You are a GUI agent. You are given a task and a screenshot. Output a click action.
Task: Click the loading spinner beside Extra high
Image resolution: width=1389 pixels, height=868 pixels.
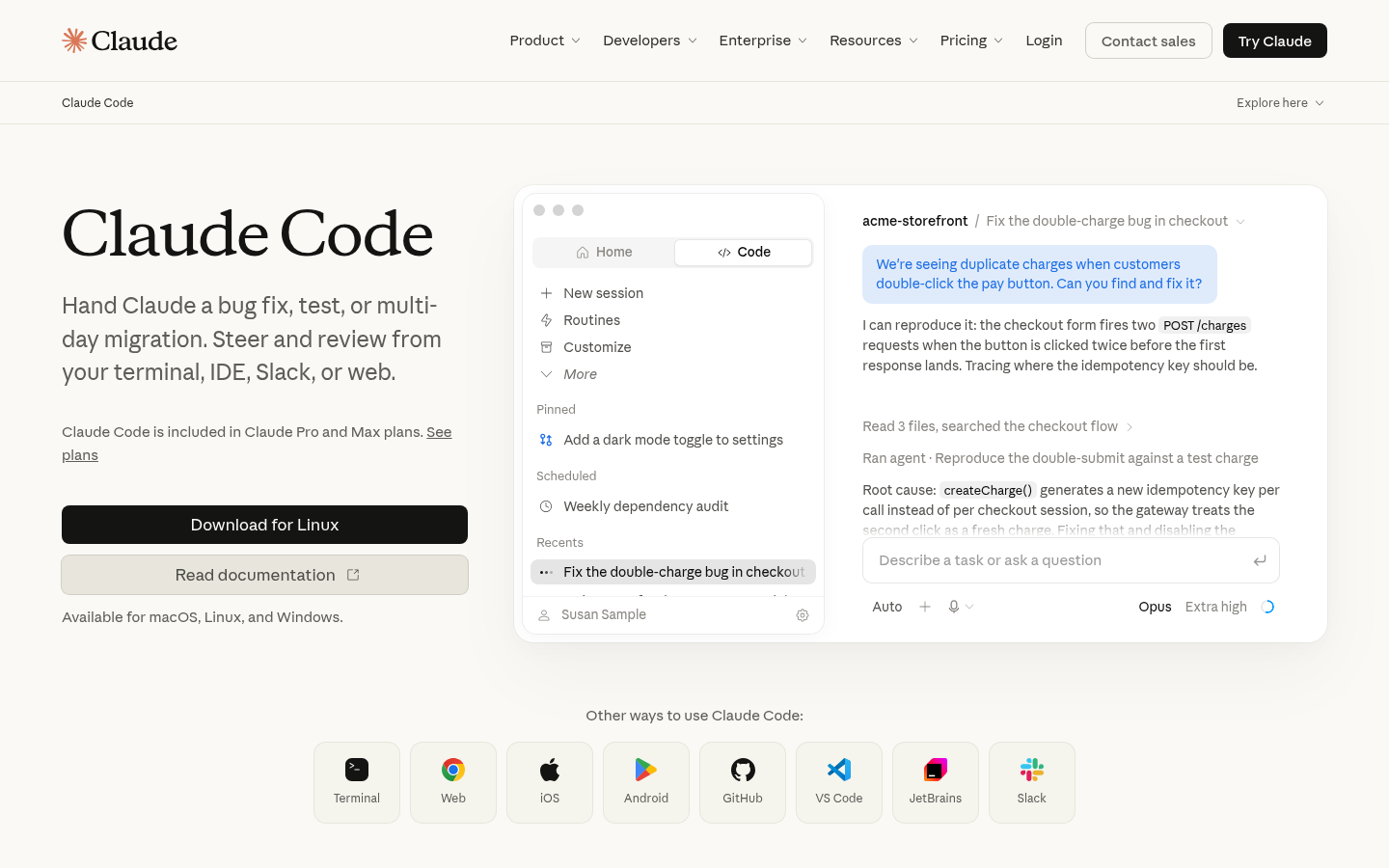pos(1268,607)
